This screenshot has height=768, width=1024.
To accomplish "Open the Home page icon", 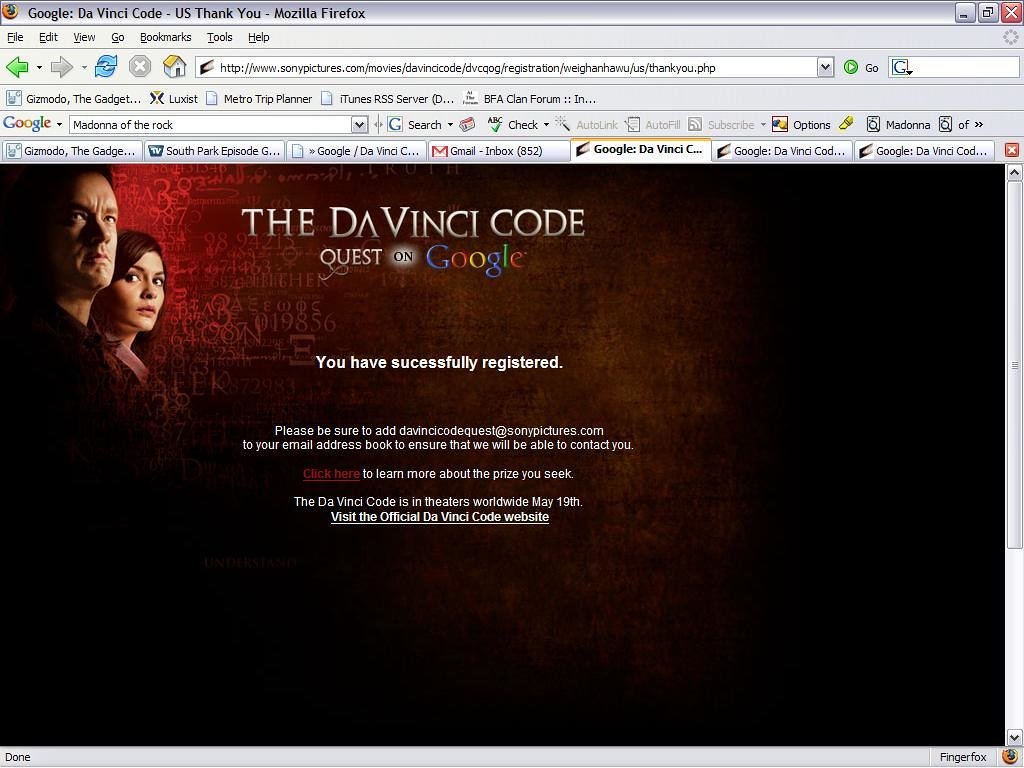I will point(174,67).
